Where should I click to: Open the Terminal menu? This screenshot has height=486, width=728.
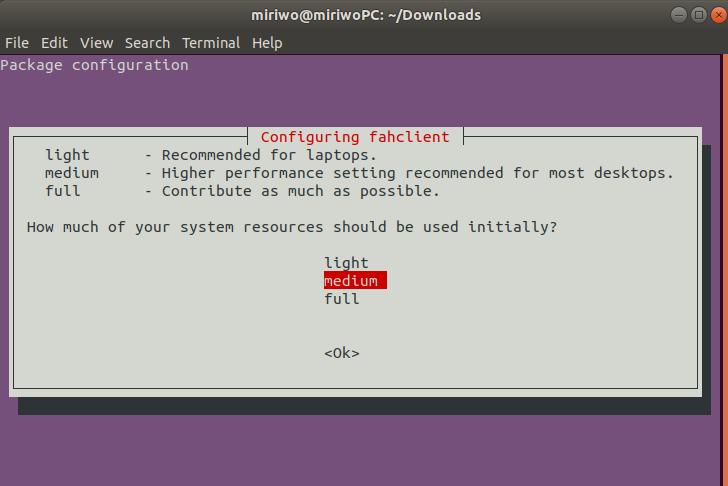pyautogui.click(x=211, y=43)
